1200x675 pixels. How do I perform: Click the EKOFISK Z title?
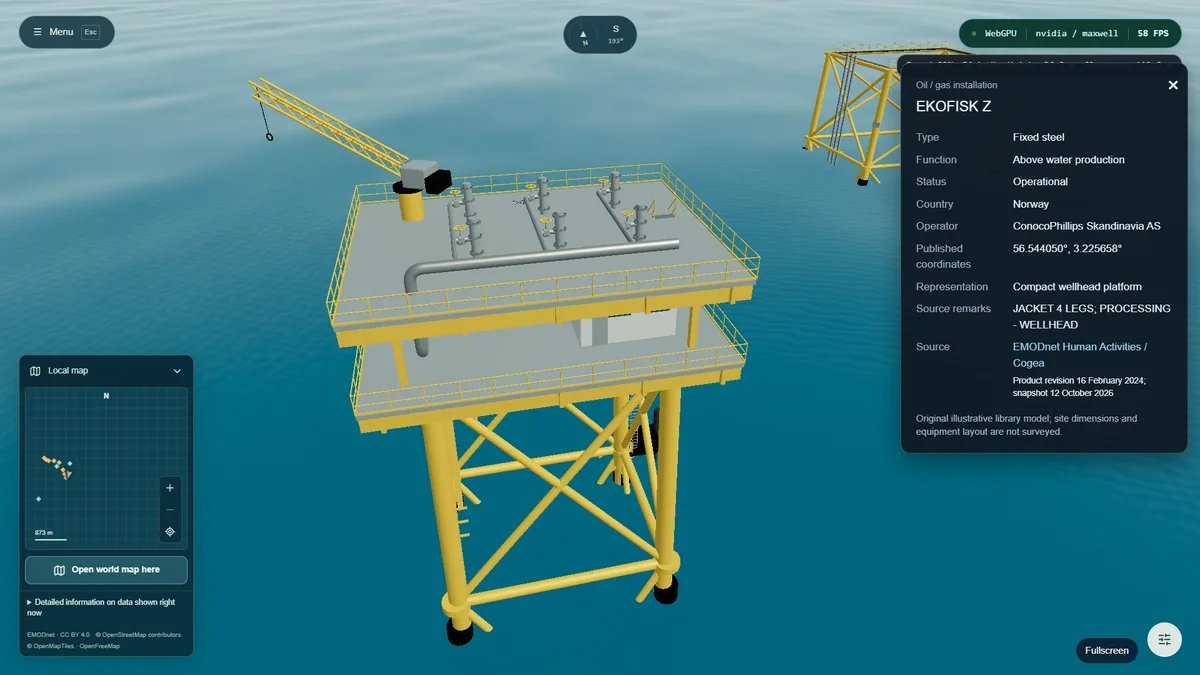[954, 107]
